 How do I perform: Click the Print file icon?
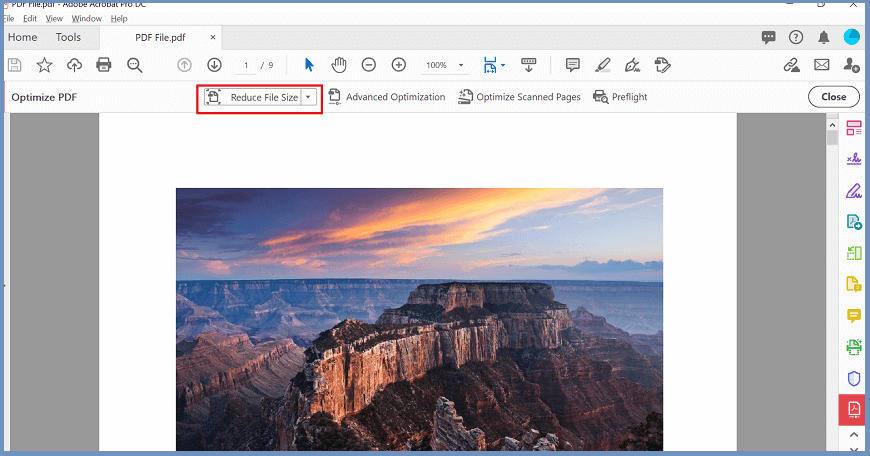(x=103, y=65)
